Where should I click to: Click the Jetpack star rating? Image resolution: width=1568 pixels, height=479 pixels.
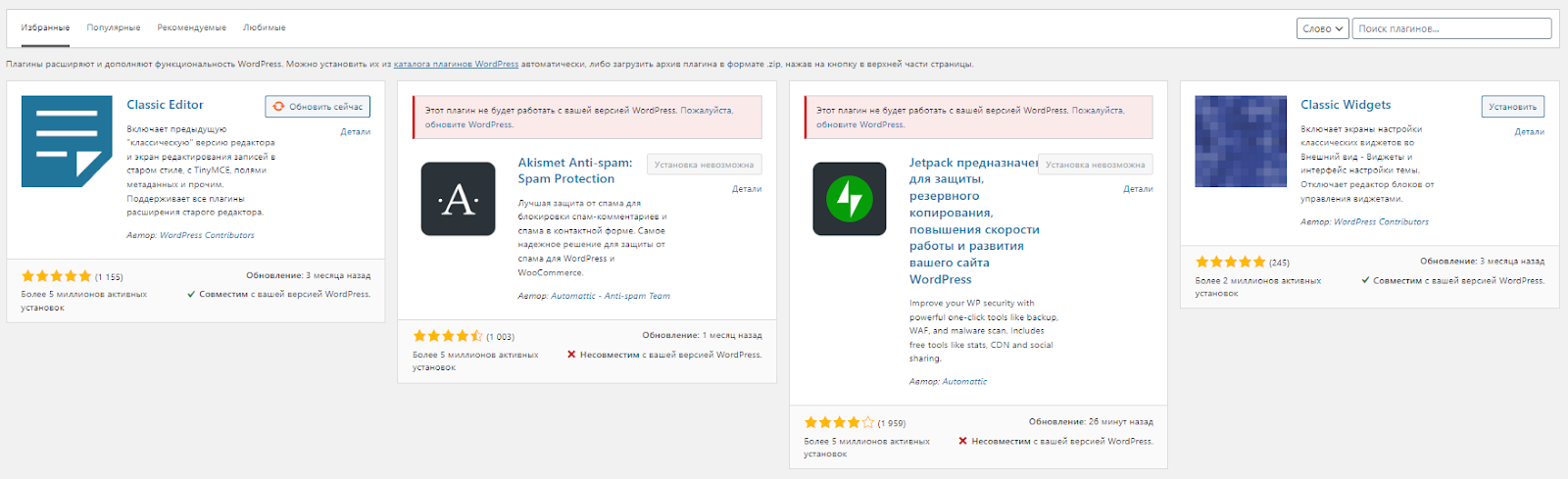[839, 422]
